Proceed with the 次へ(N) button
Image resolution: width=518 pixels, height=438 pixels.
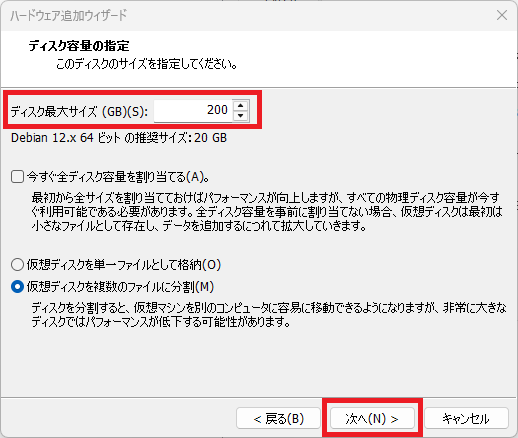coord(372,419)
